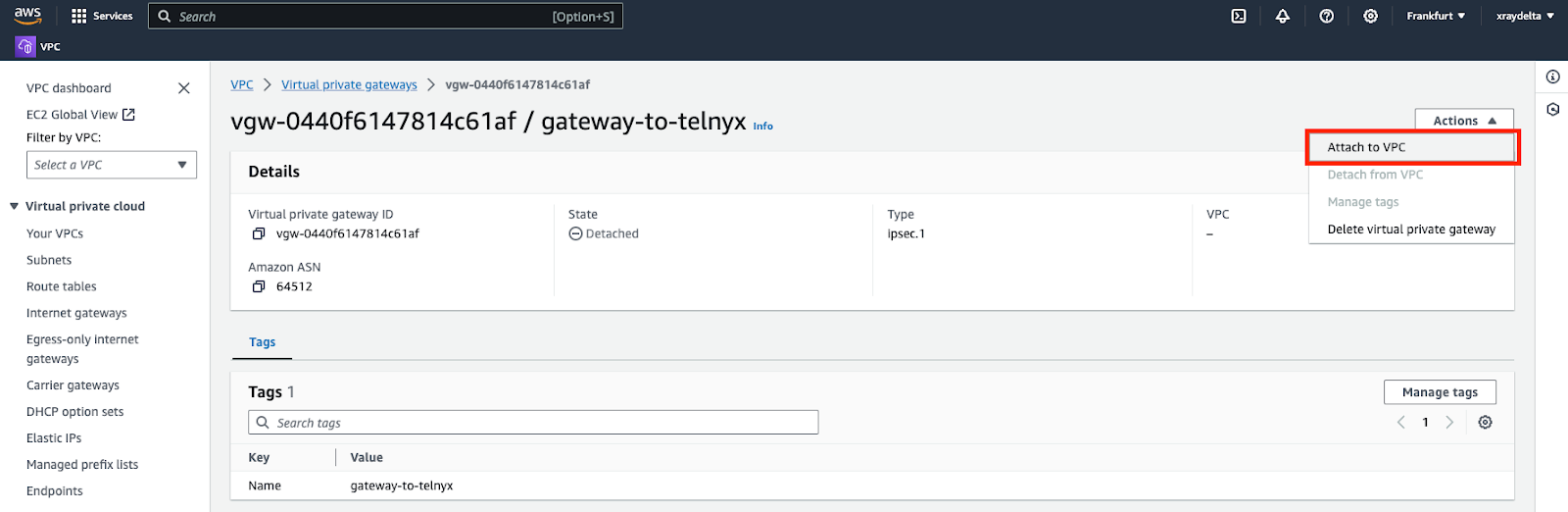Click the Detached state icon

pos(575,233)
